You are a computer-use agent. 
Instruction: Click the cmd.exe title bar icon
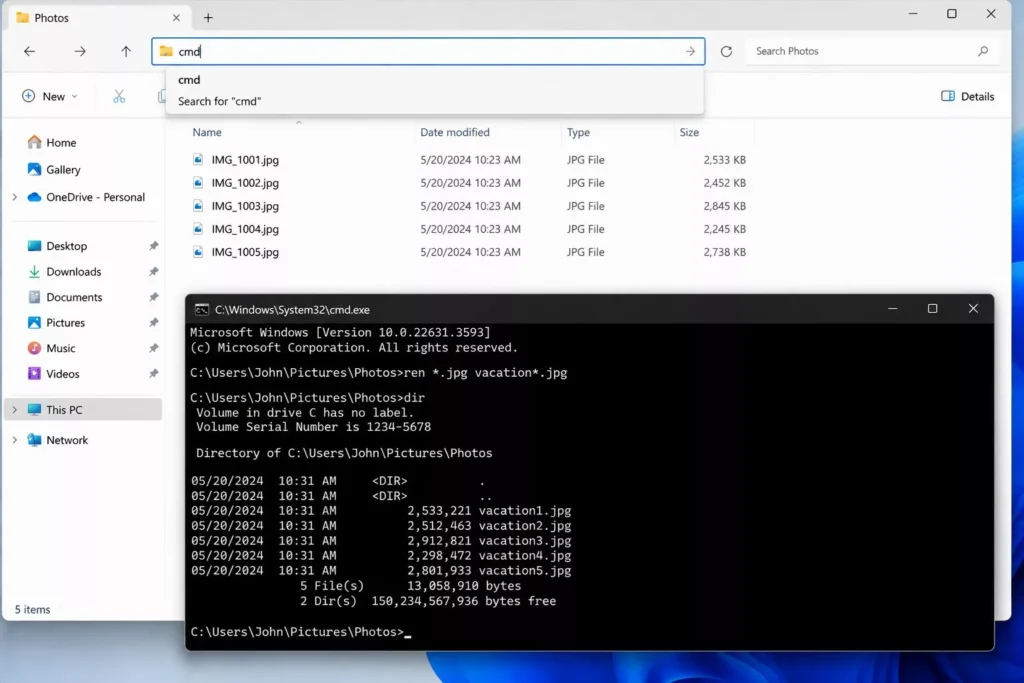202,310
